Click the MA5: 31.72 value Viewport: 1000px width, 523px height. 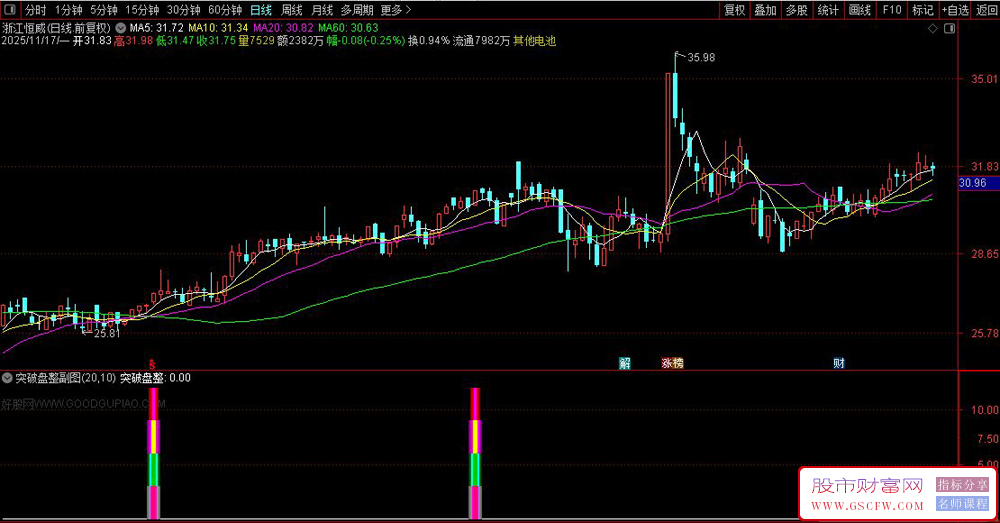156,28
